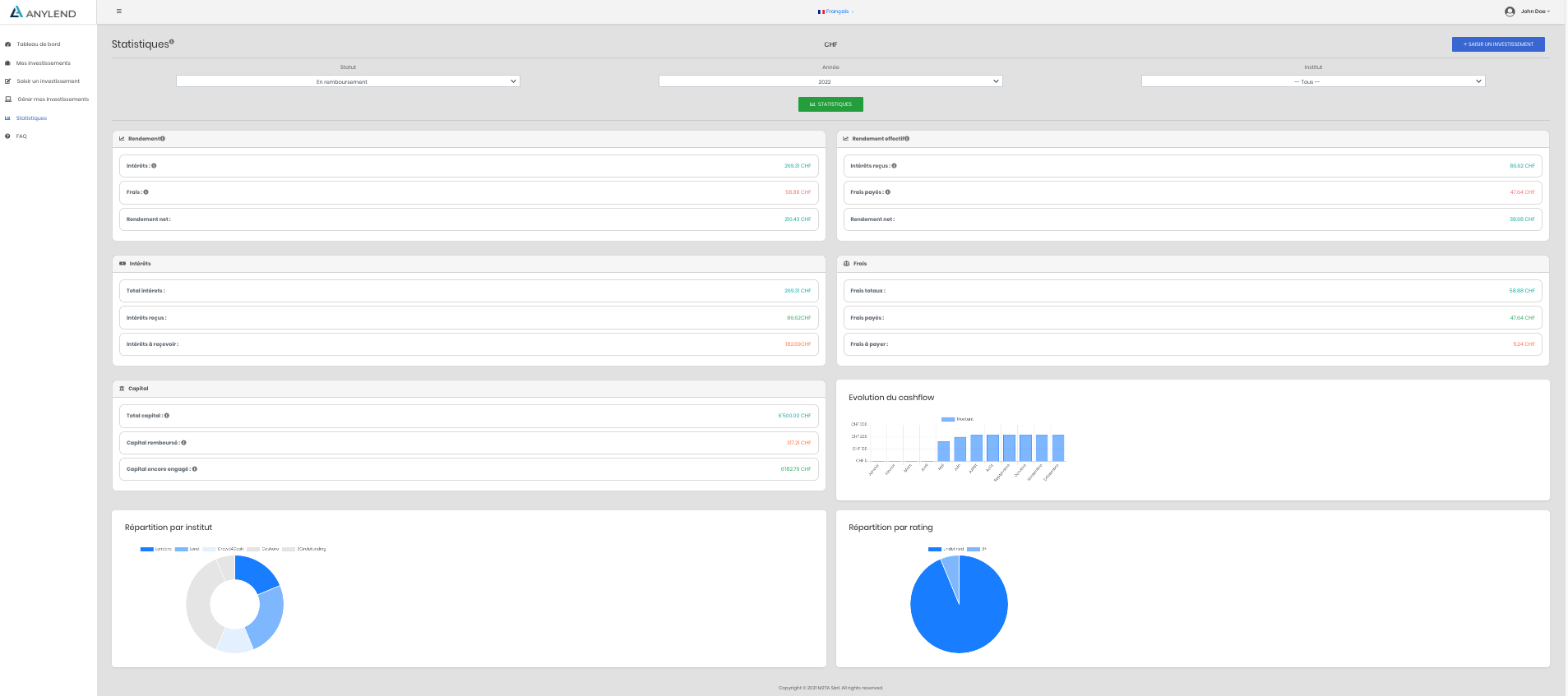Click the money bill icon in Intérêts header
Screen dimensions: 1568x696
(x=123, y=264)
